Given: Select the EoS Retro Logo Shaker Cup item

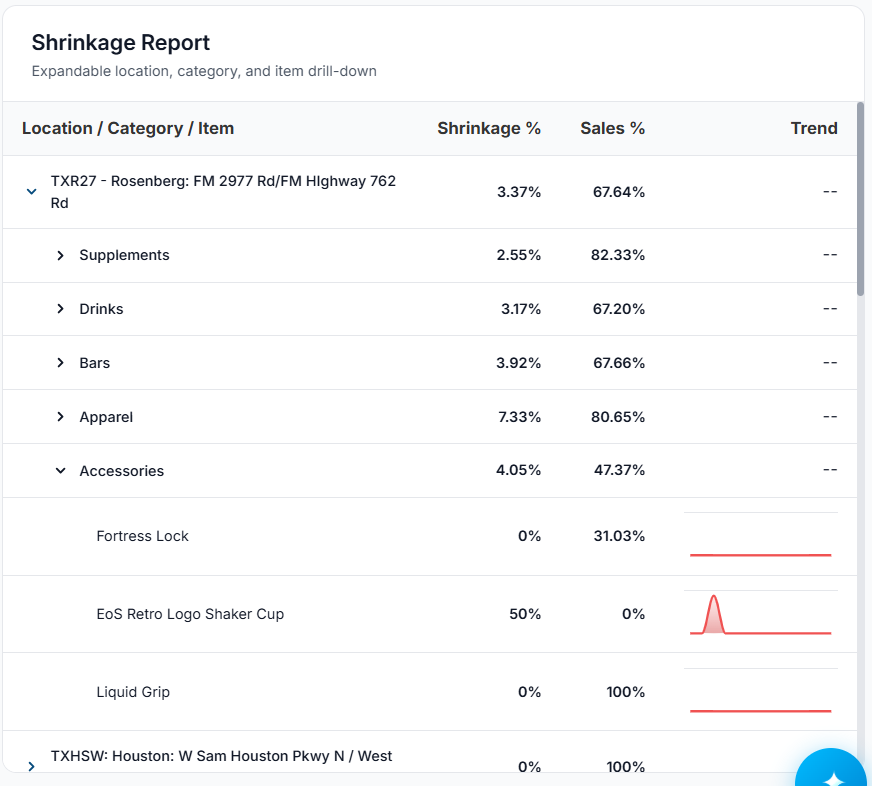Looking at the screenshot, I should [190, 614].
